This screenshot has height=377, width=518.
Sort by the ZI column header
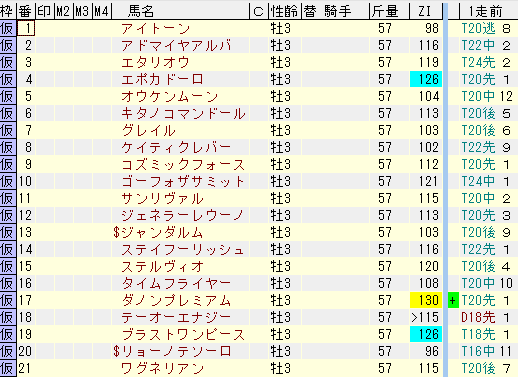(x=425, y=11)
